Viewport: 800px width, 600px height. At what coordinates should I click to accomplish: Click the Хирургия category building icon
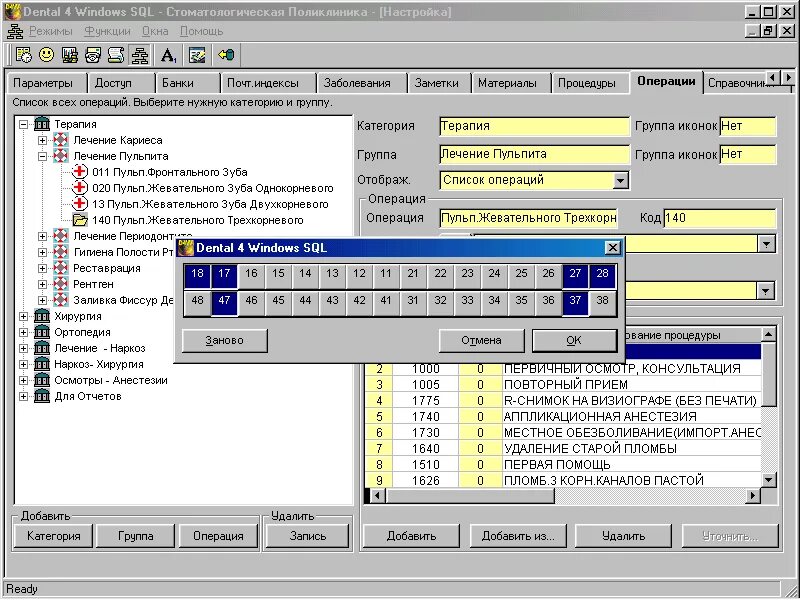[x=42, y=316]
